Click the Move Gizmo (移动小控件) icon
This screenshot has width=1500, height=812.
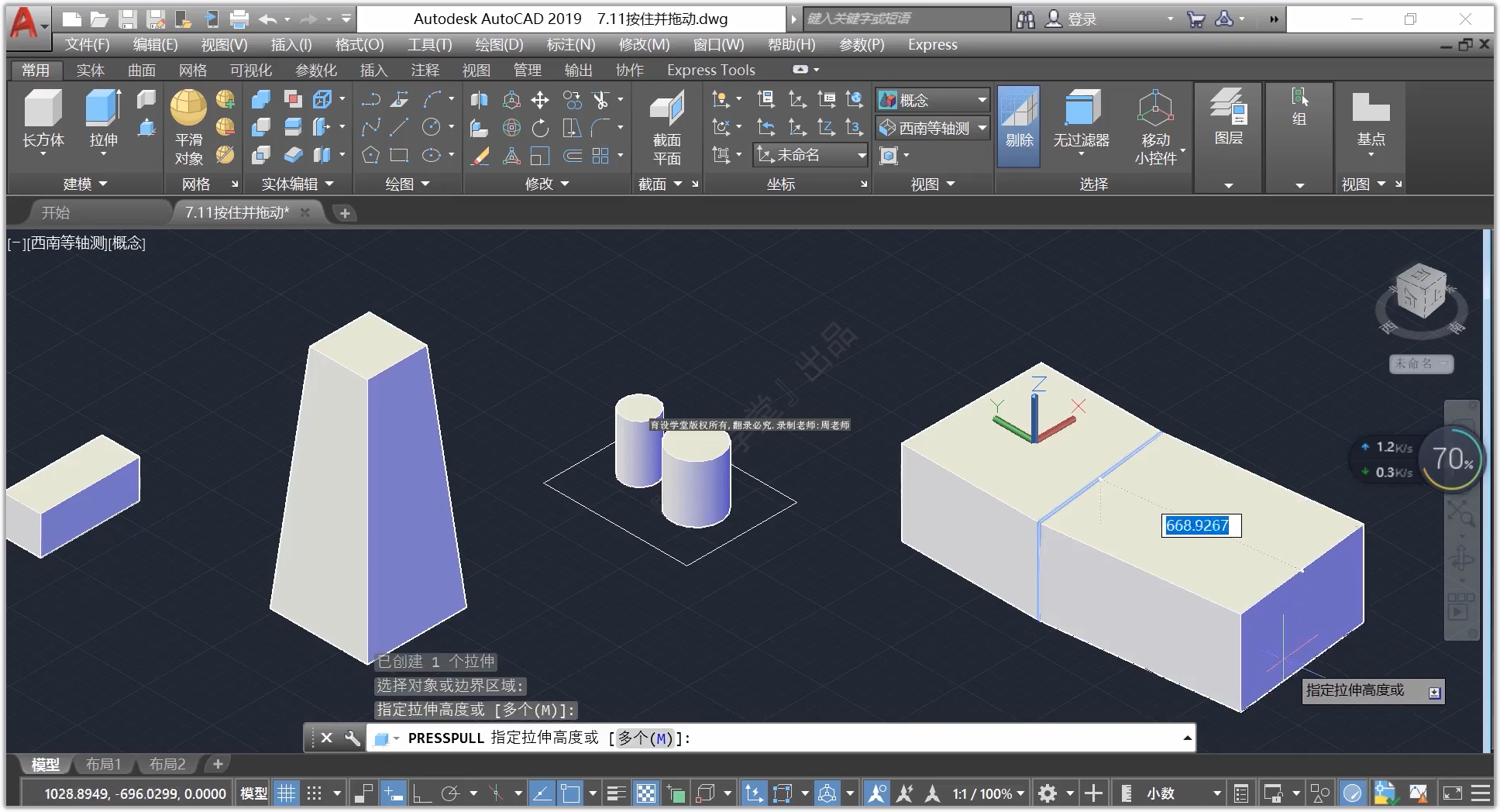1155,108
